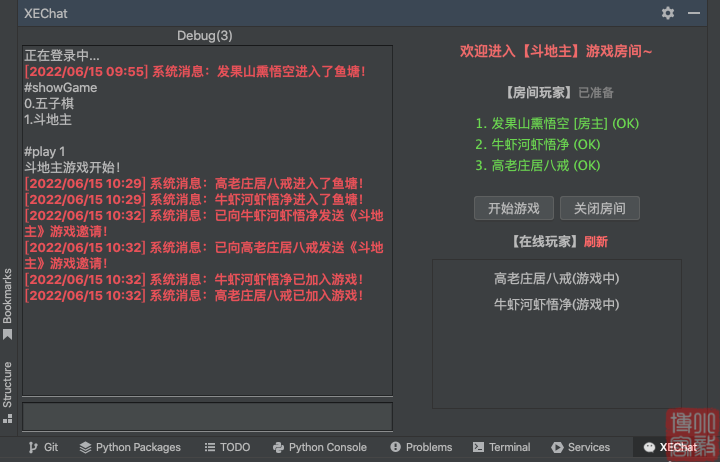
Task: Open the Bookmarks side panel
Action: click(x=7, y=304)
